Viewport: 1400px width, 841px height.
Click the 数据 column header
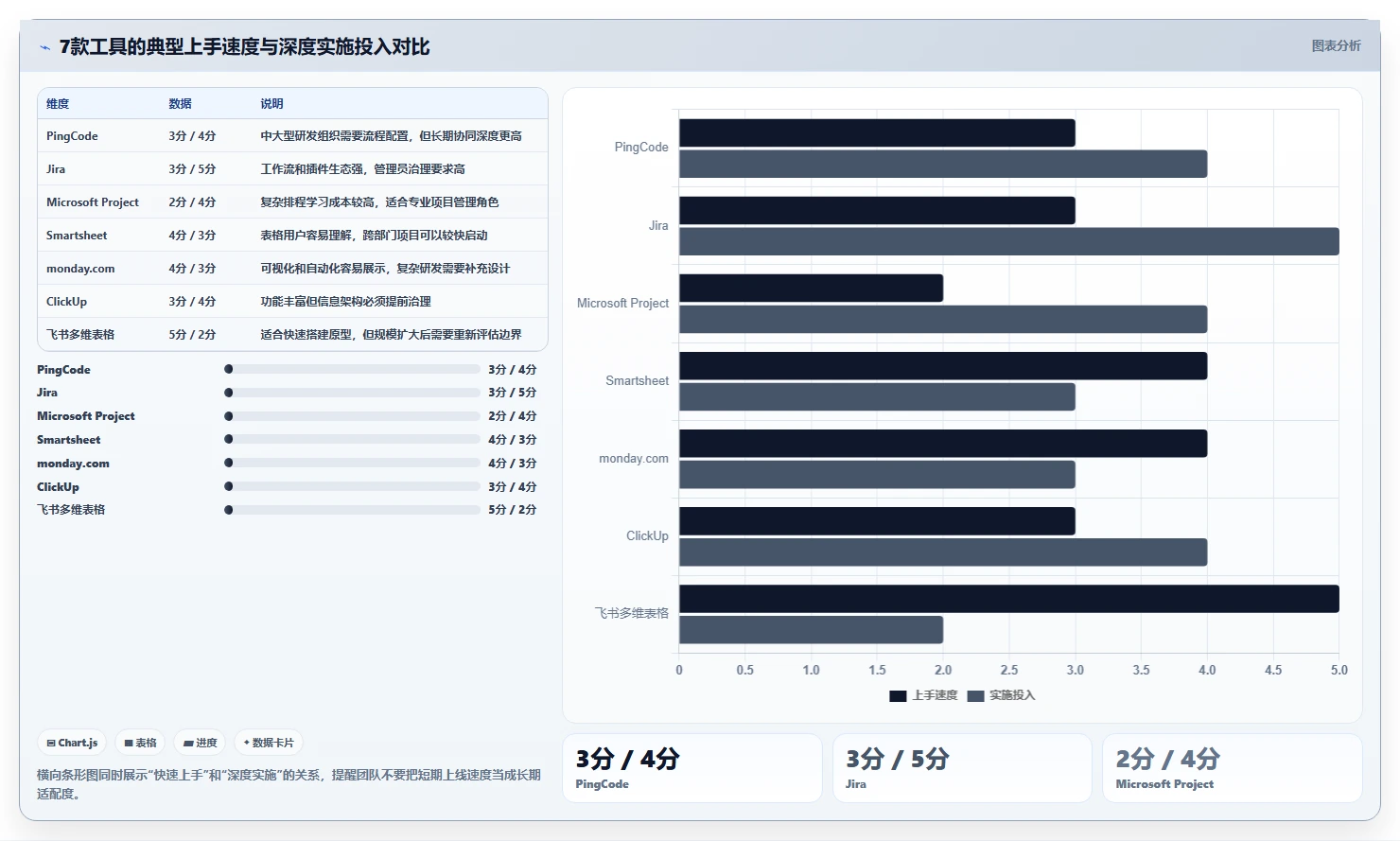(x=180, y=104)
